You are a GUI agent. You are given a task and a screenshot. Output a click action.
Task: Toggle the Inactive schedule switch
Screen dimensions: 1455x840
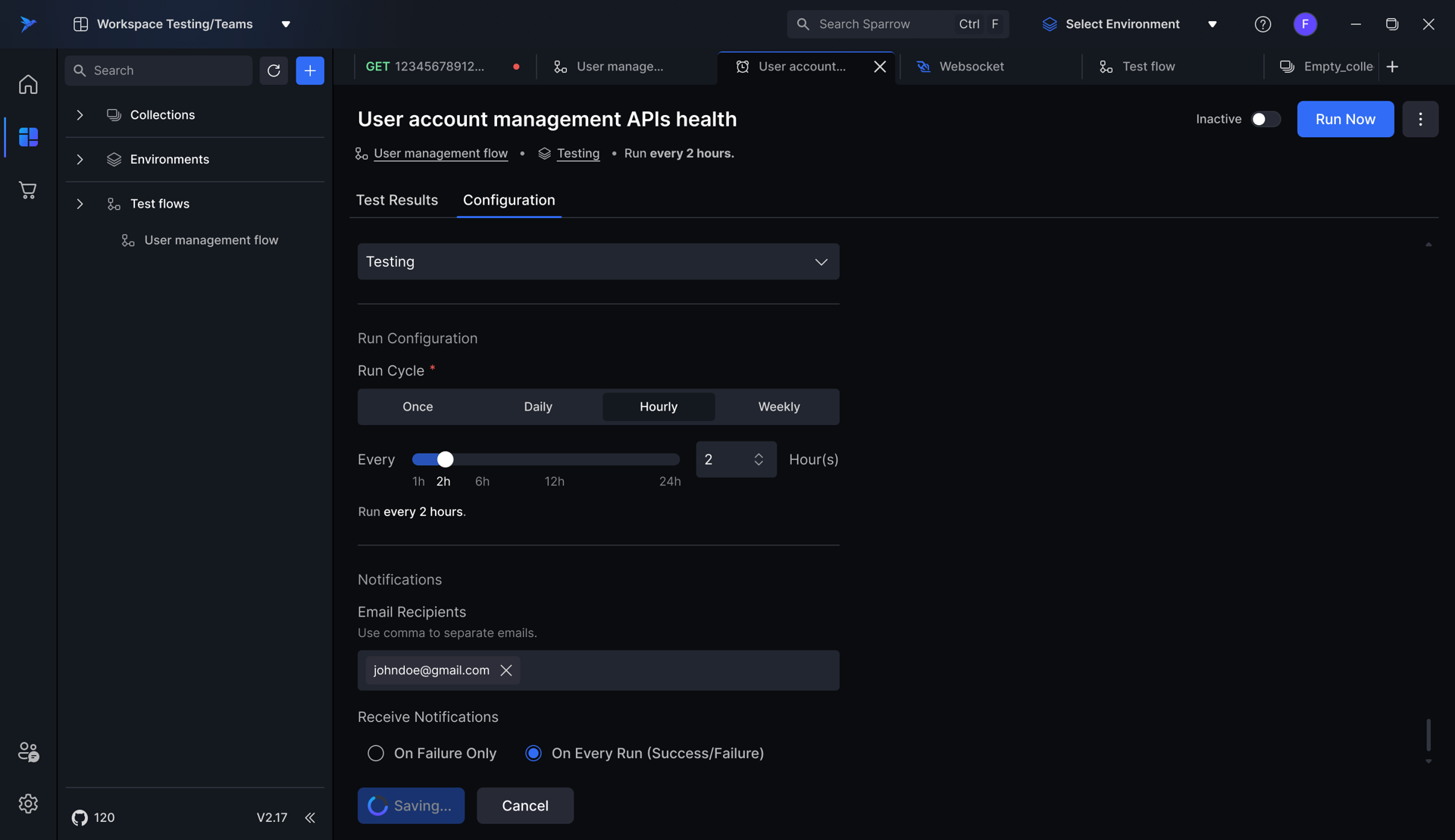pyautogui.click(x=1265, y=119)
